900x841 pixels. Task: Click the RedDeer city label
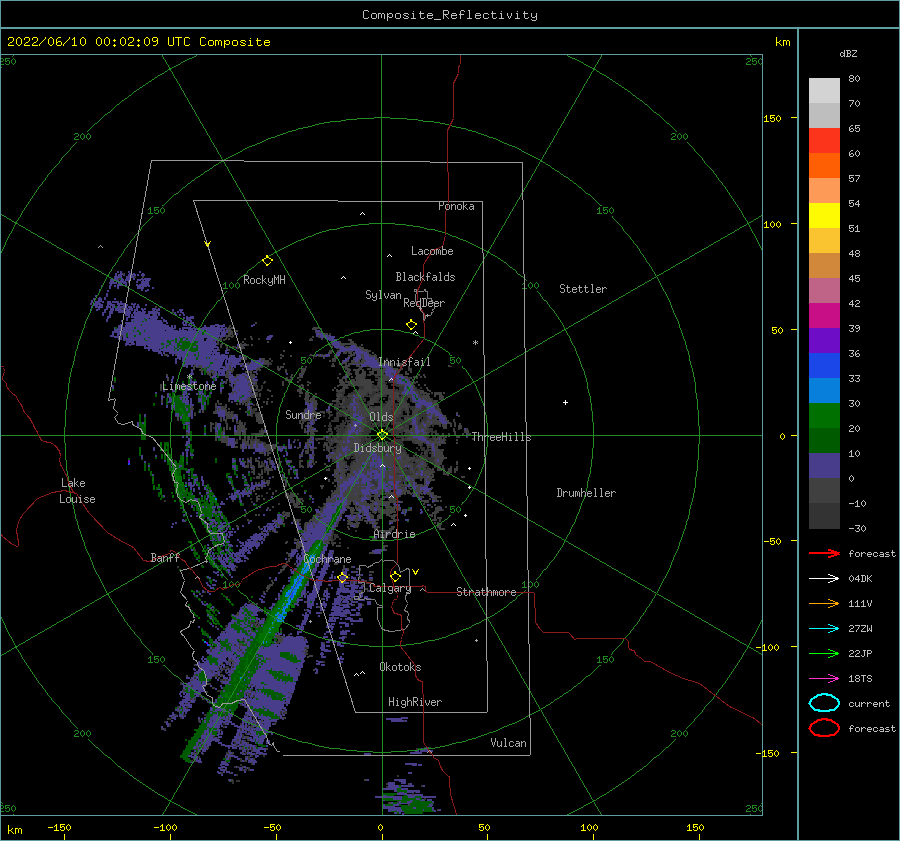pos(424,303)
